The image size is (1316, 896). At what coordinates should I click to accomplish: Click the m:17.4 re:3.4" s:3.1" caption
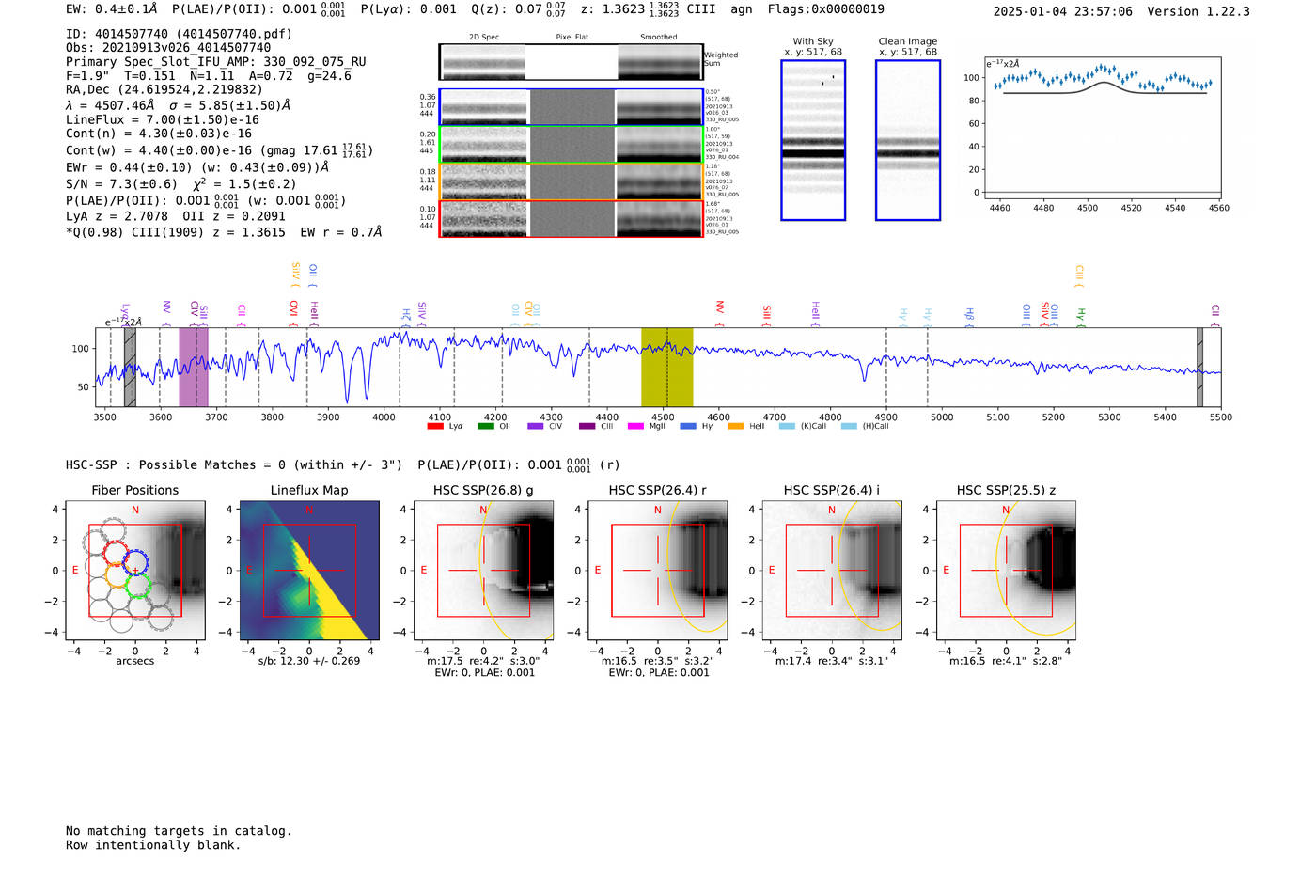coord(832,661)
